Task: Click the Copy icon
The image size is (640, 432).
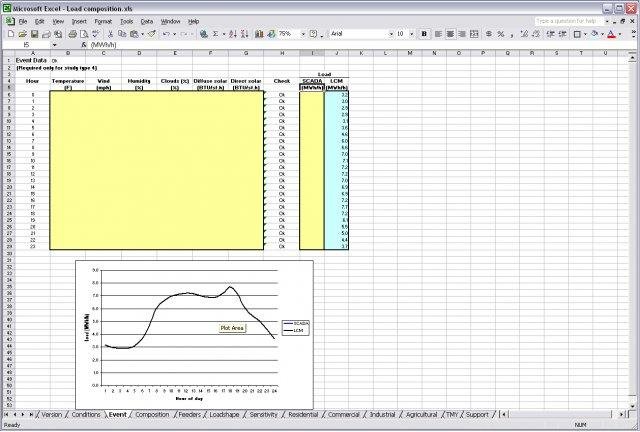Action: pyautogui.click(x=122, y=34)
